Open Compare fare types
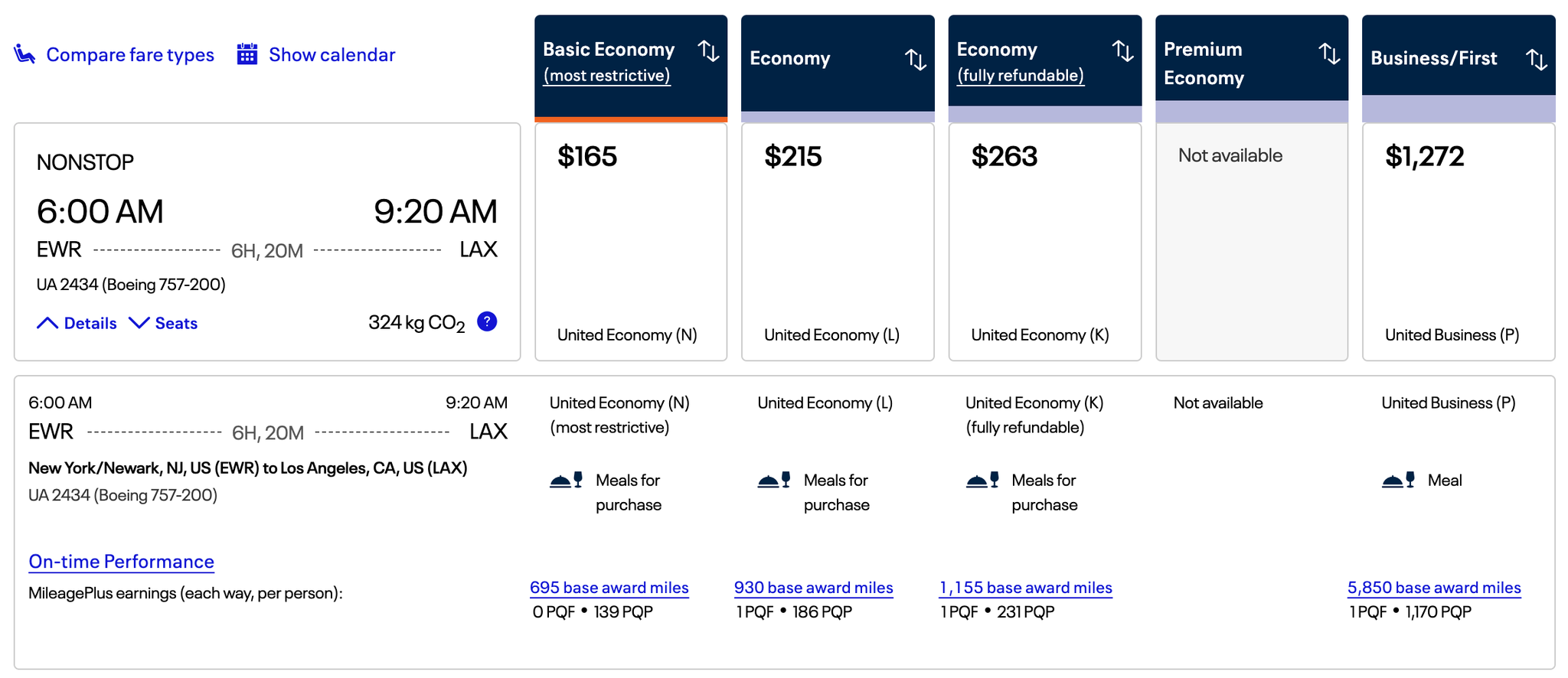 130,54
